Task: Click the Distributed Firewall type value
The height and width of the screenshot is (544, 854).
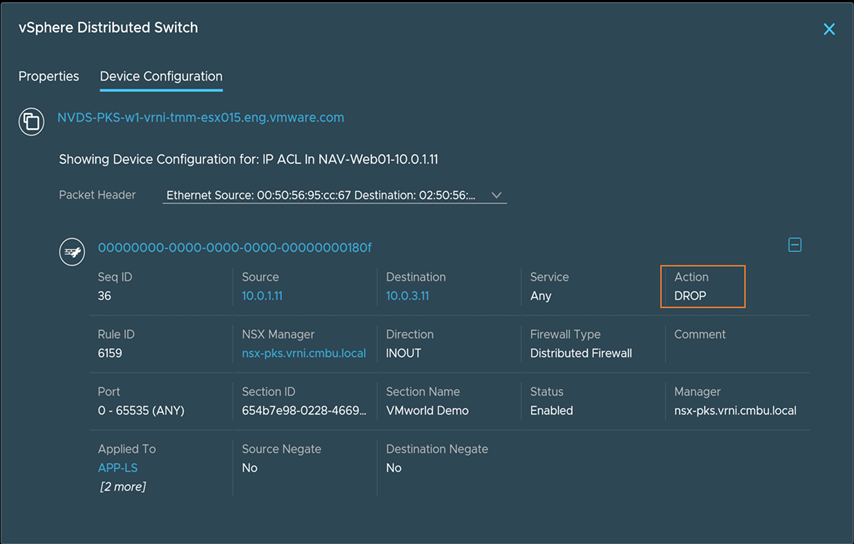Action: 581,353
